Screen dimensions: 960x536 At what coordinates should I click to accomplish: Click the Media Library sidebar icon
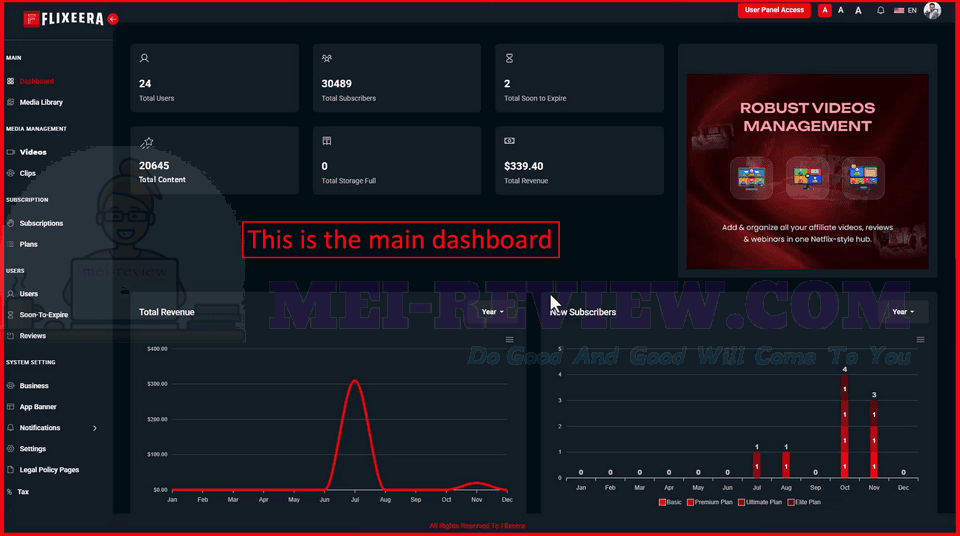coord(10,102)
